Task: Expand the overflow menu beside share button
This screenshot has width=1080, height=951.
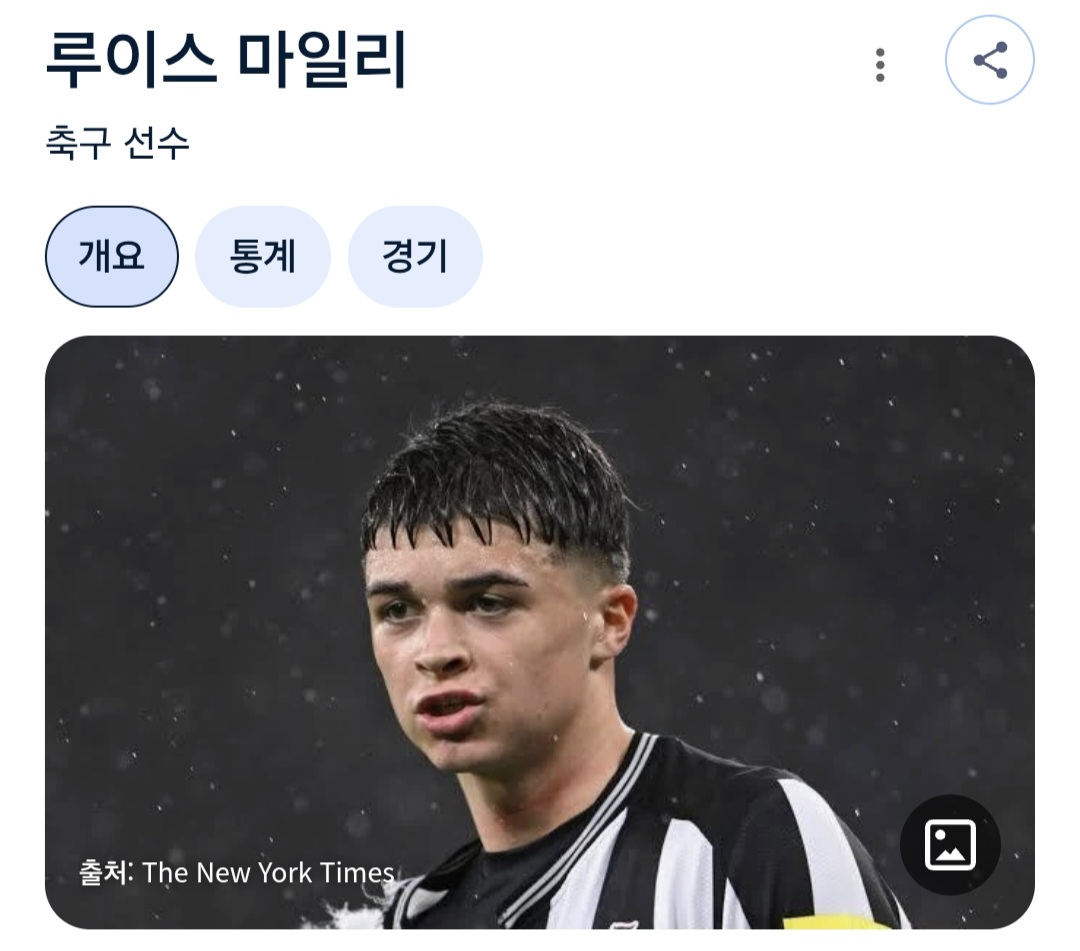Action: (x=880, y=65)
